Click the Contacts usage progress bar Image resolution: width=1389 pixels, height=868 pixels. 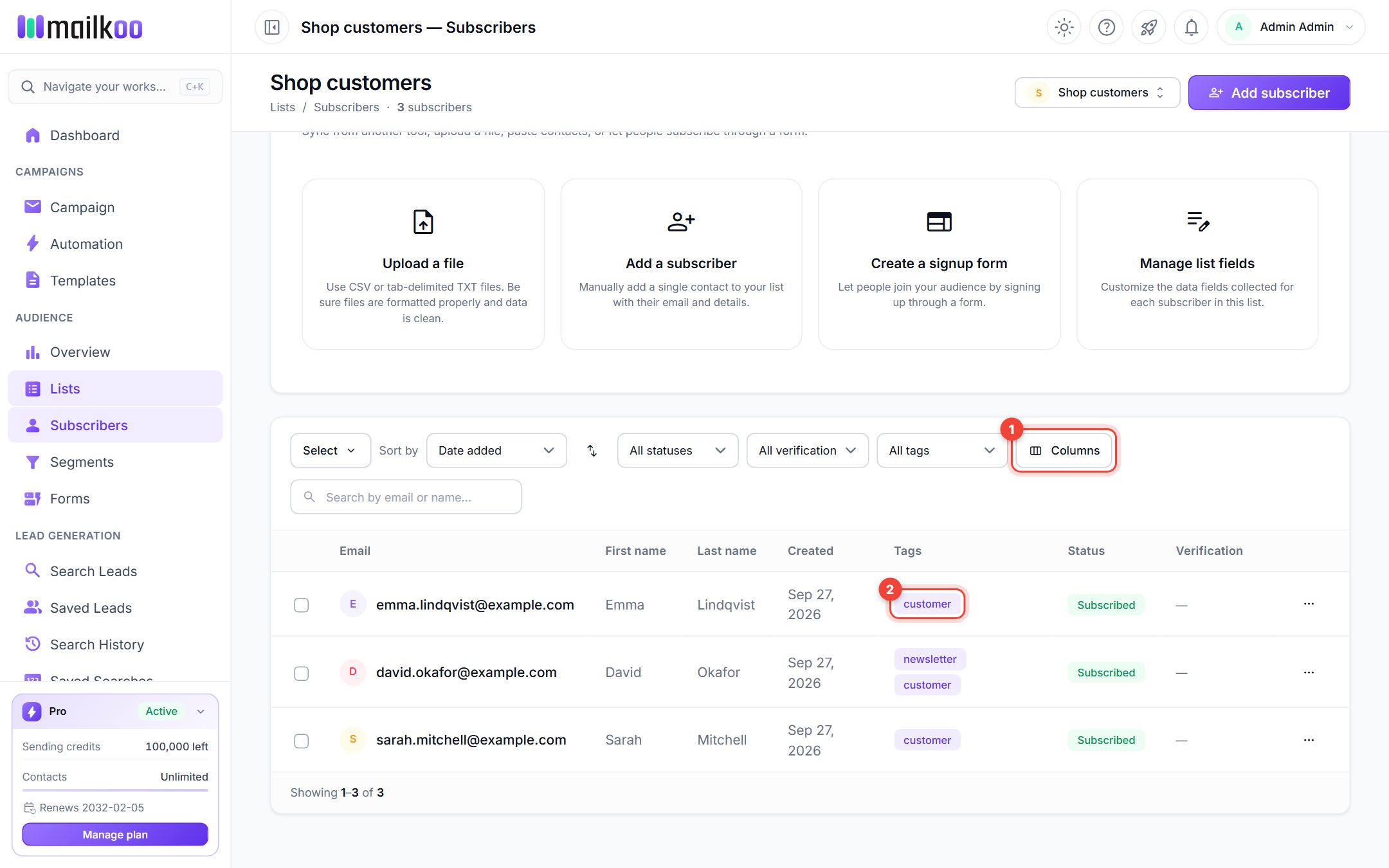pyautogui.click(x=115, y=790)
